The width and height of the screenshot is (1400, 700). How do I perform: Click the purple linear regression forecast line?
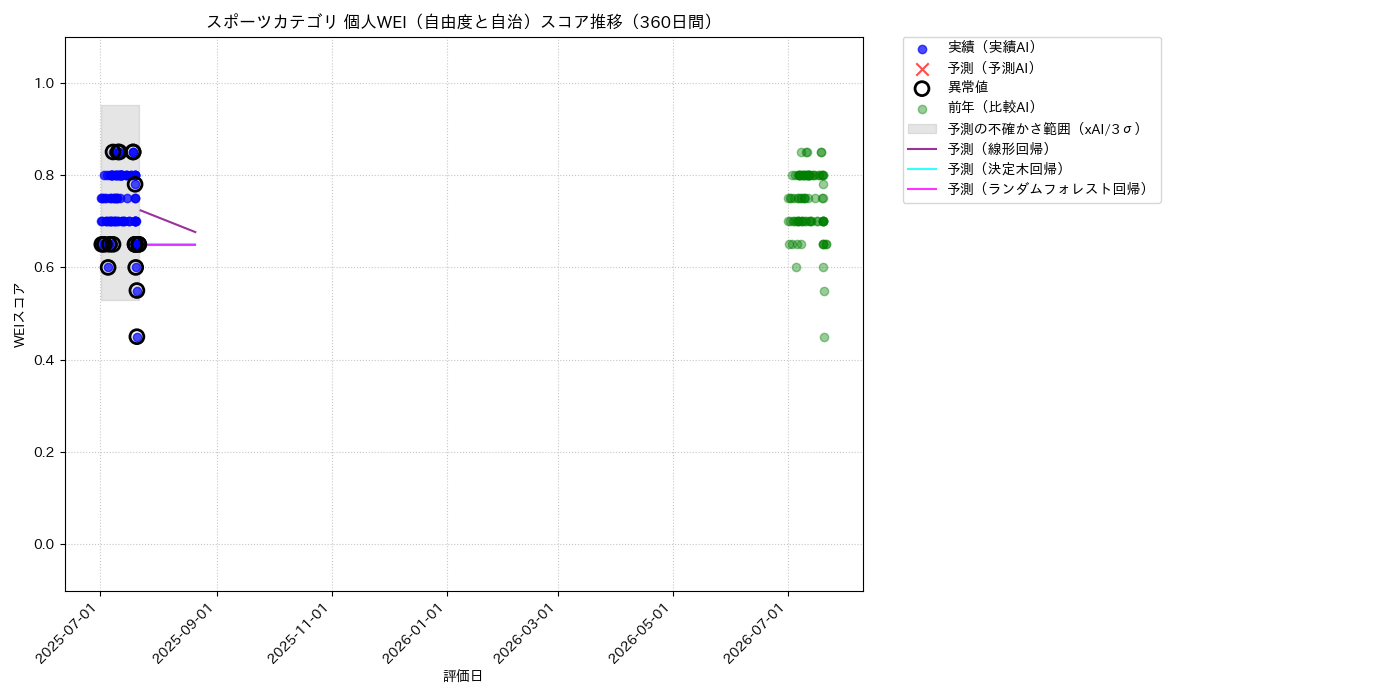pyautogui.click(x=167, y=221)
